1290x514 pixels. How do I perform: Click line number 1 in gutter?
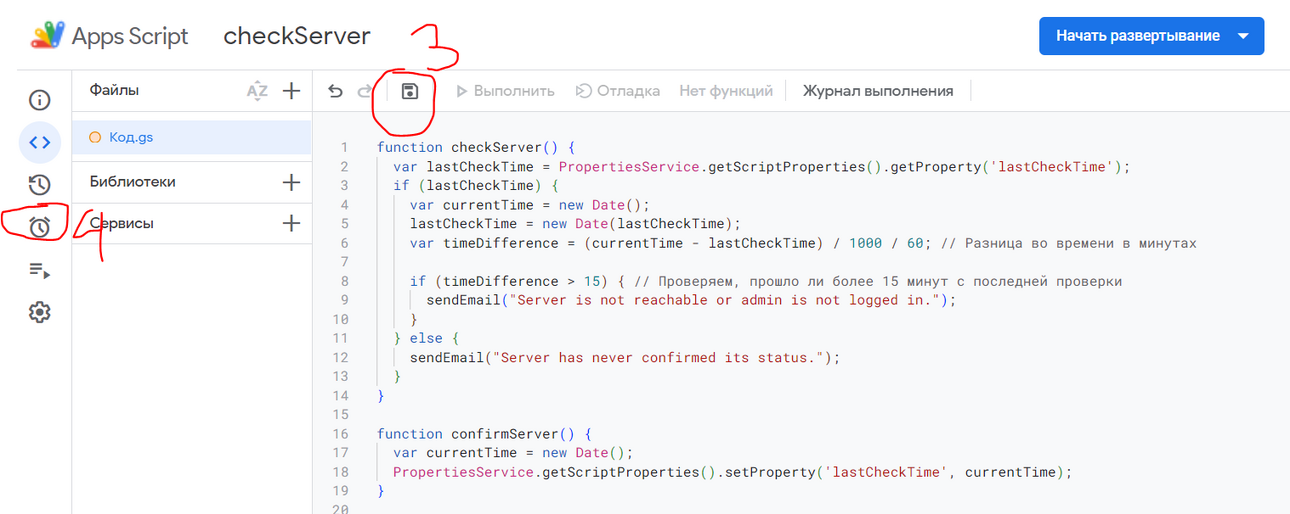tap(344, 147)
